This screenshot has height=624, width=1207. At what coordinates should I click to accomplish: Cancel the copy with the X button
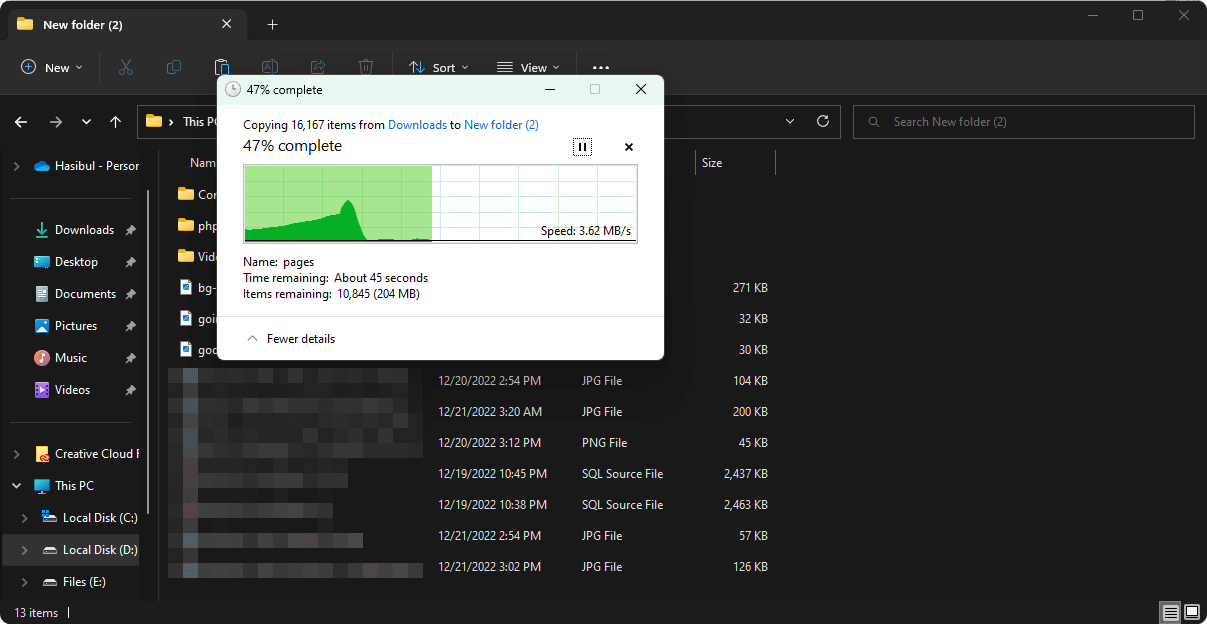[629, 147]
